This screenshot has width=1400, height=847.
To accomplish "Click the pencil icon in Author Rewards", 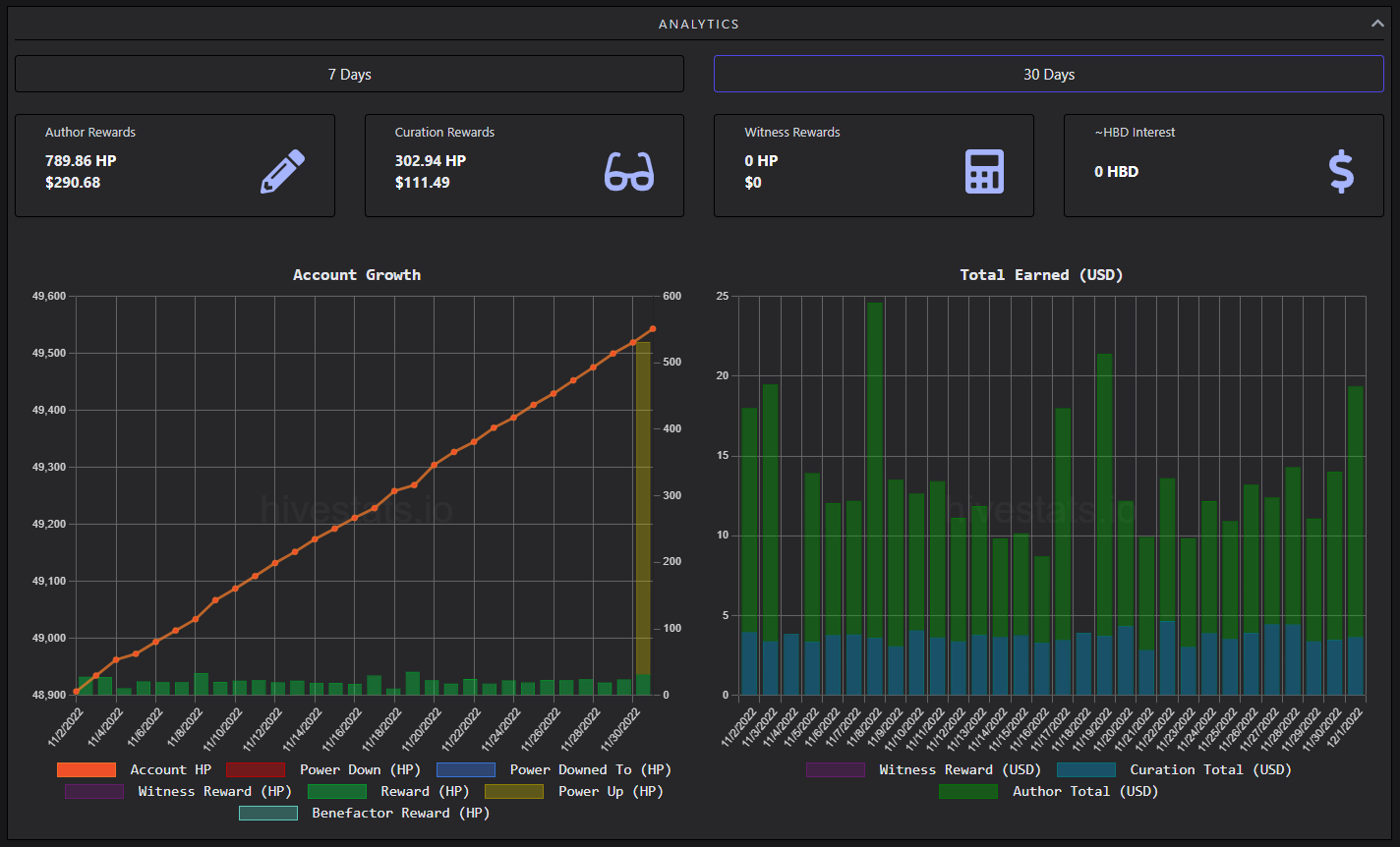I will coord(282,172).
